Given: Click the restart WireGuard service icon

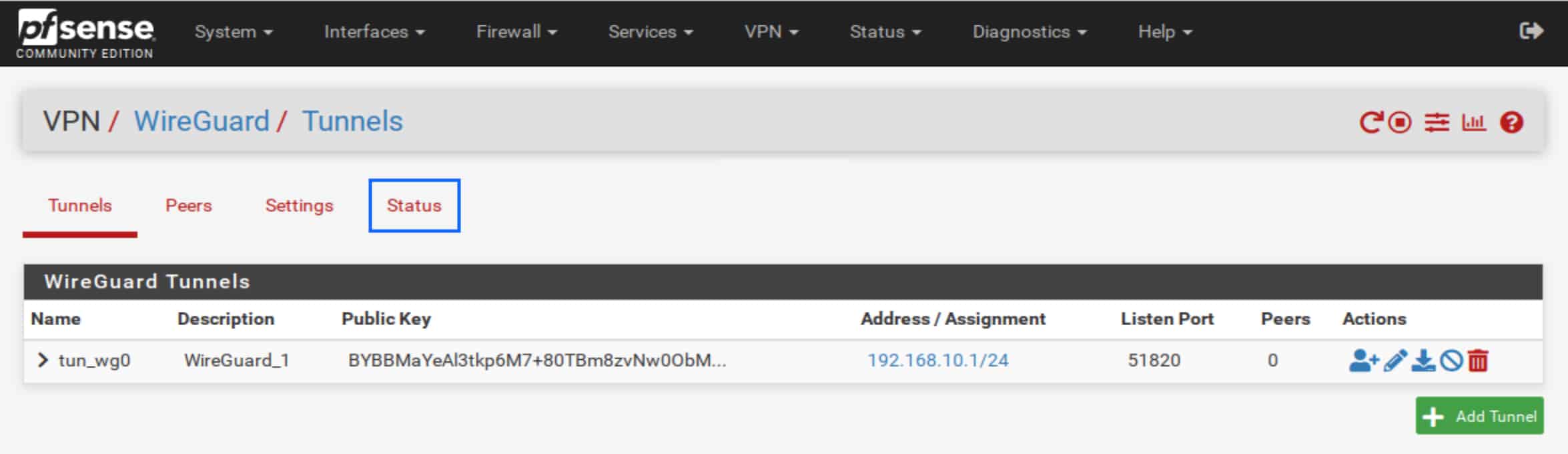Looking at the screenshot, I should click(x=1370, y=122).
